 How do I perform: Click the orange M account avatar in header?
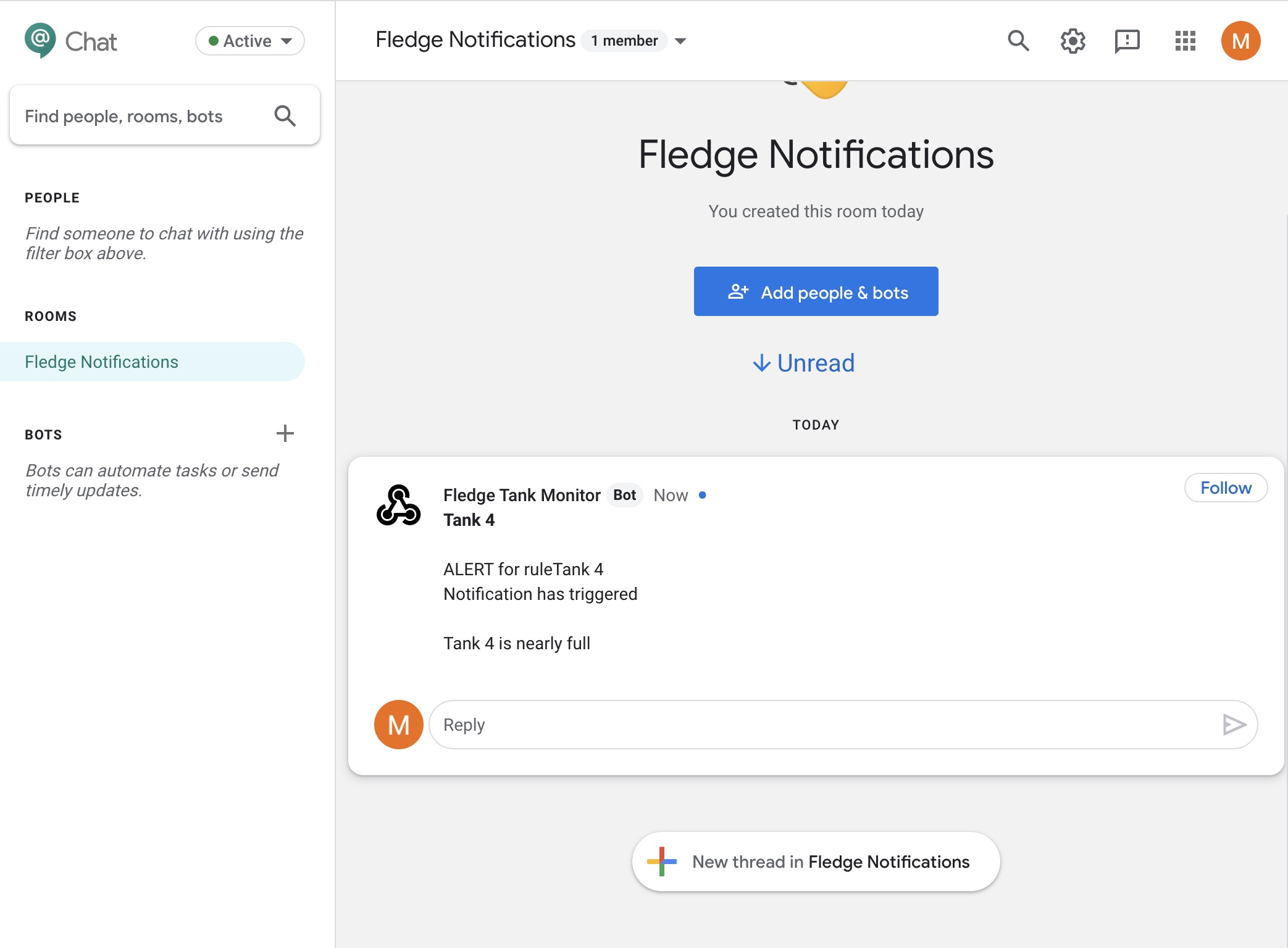[x=1240, y=41]
